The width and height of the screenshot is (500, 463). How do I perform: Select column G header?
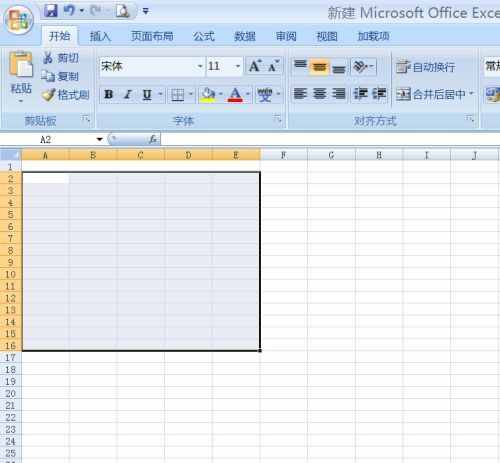coord(331,155)
